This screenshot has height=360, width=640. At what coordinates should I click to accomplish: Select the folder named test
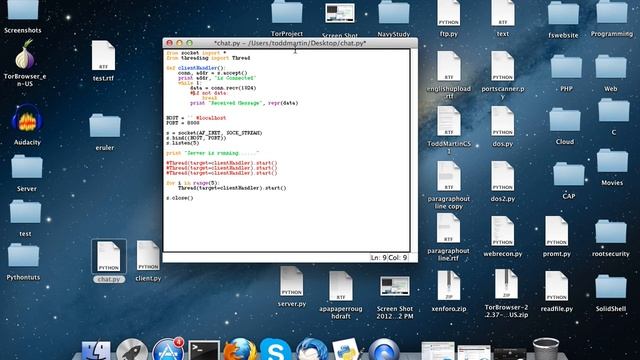pos(25,212)
